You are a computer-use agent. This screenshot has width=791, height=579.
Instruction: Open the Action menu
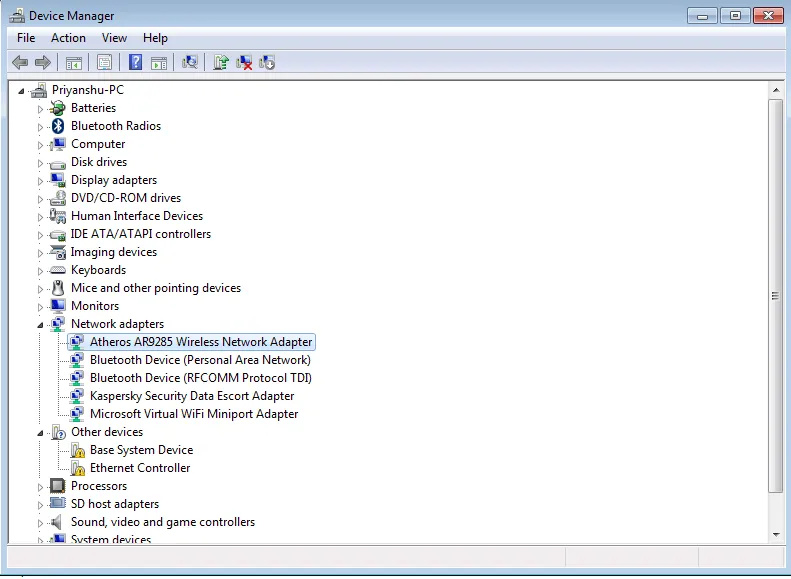pyautogui.click(x=68, y=38)
